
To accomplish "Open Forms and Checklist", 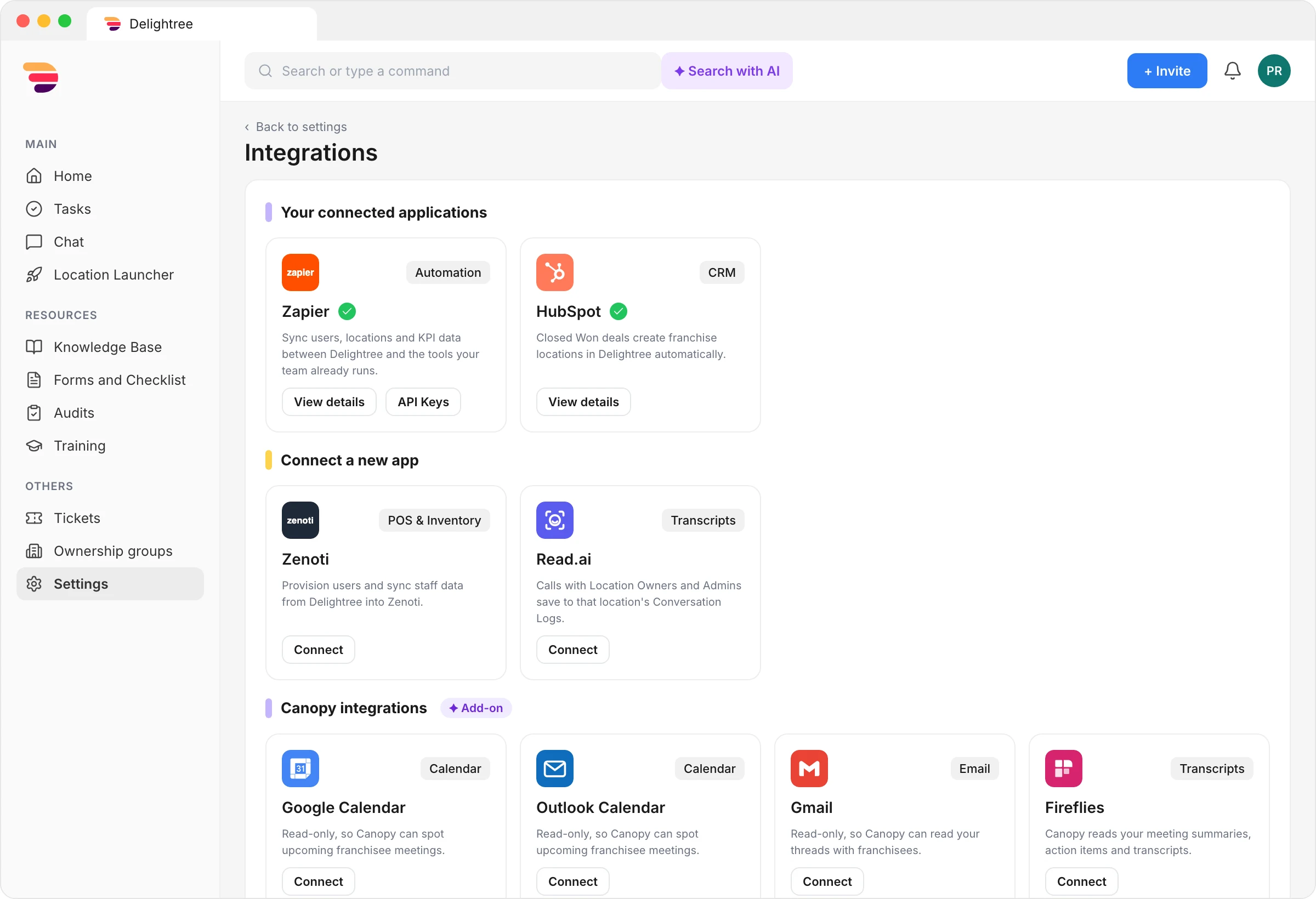I will pos(110,380).
